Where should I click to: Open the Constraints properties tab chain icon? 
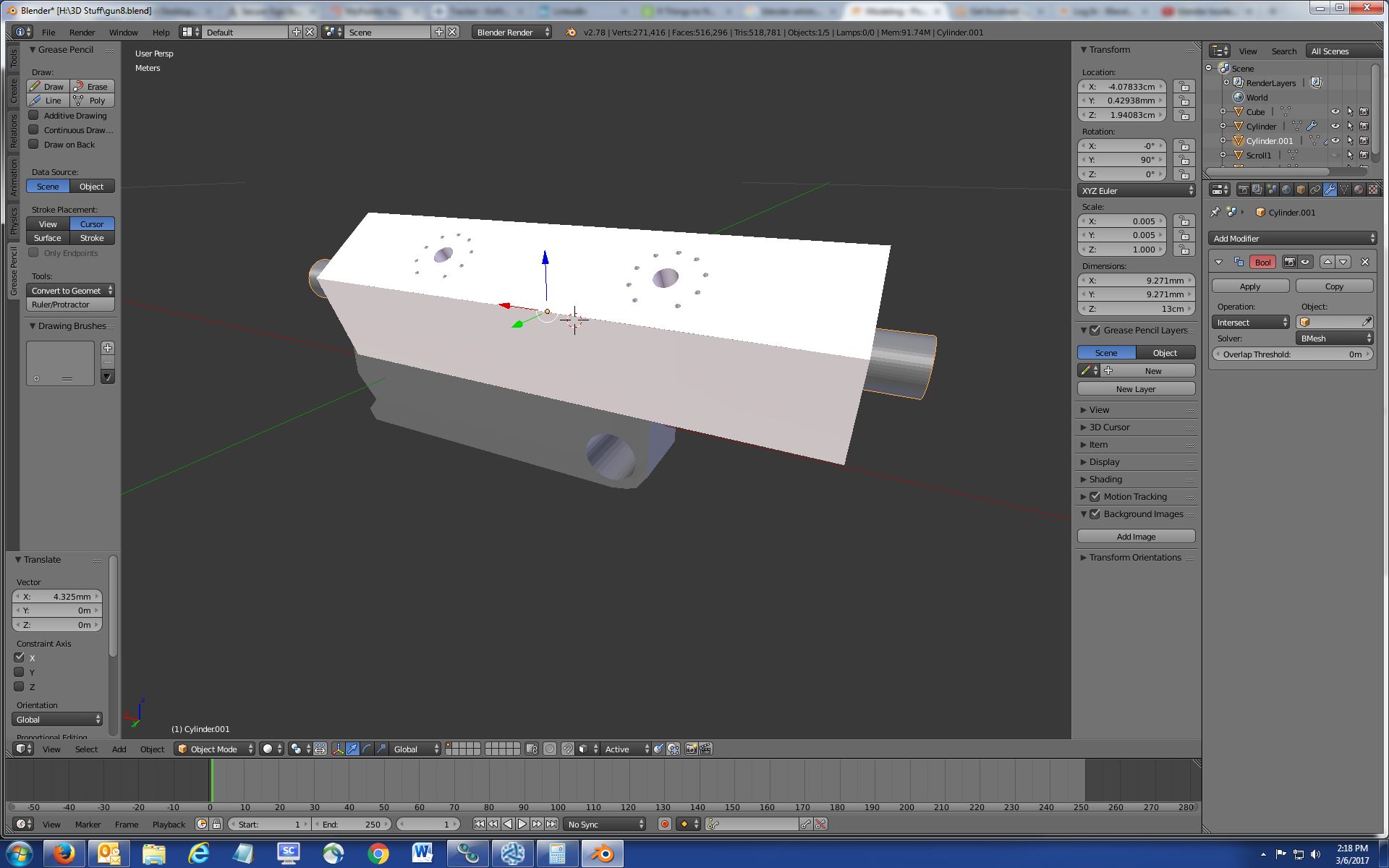tap(1315, 190)
